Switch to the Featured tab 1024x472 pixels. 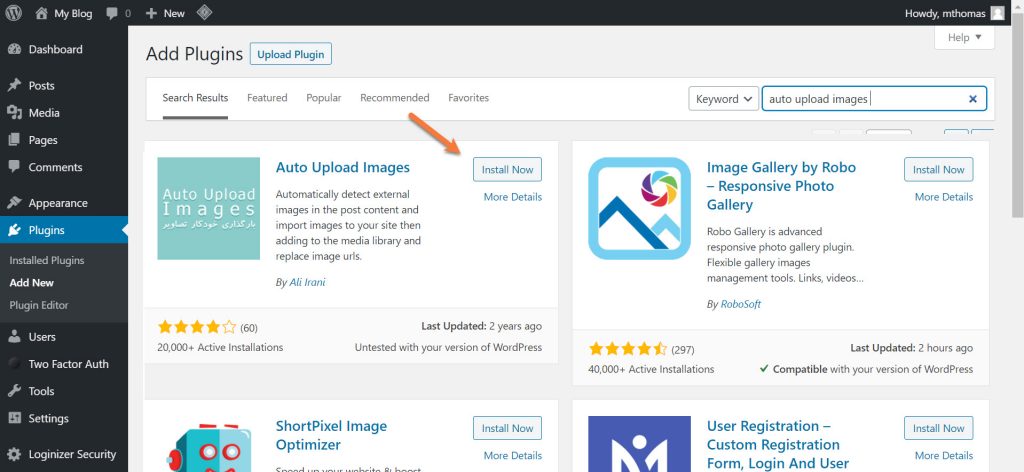click(267, 98)
